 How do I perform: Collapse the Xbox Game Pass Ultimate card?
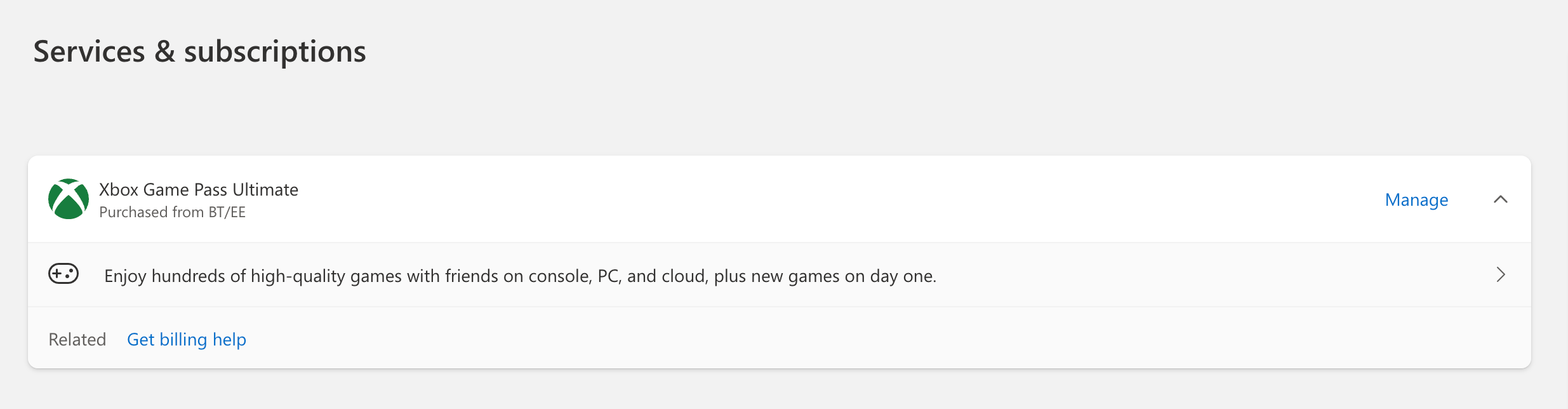coord(1501,199)
